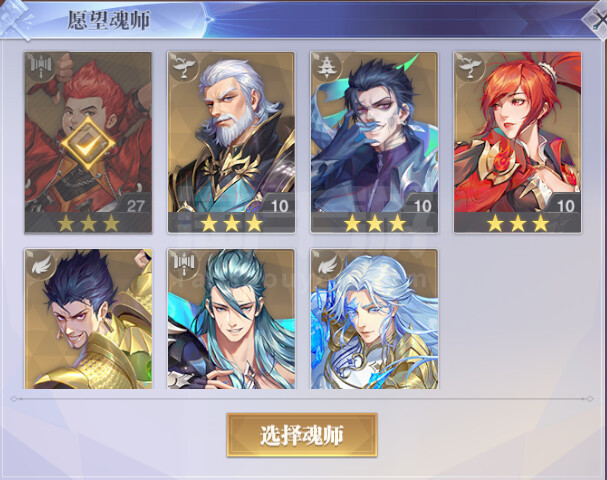
Task: Click the wing icon on the white-haired card
Action: click(x=328, y=264)
